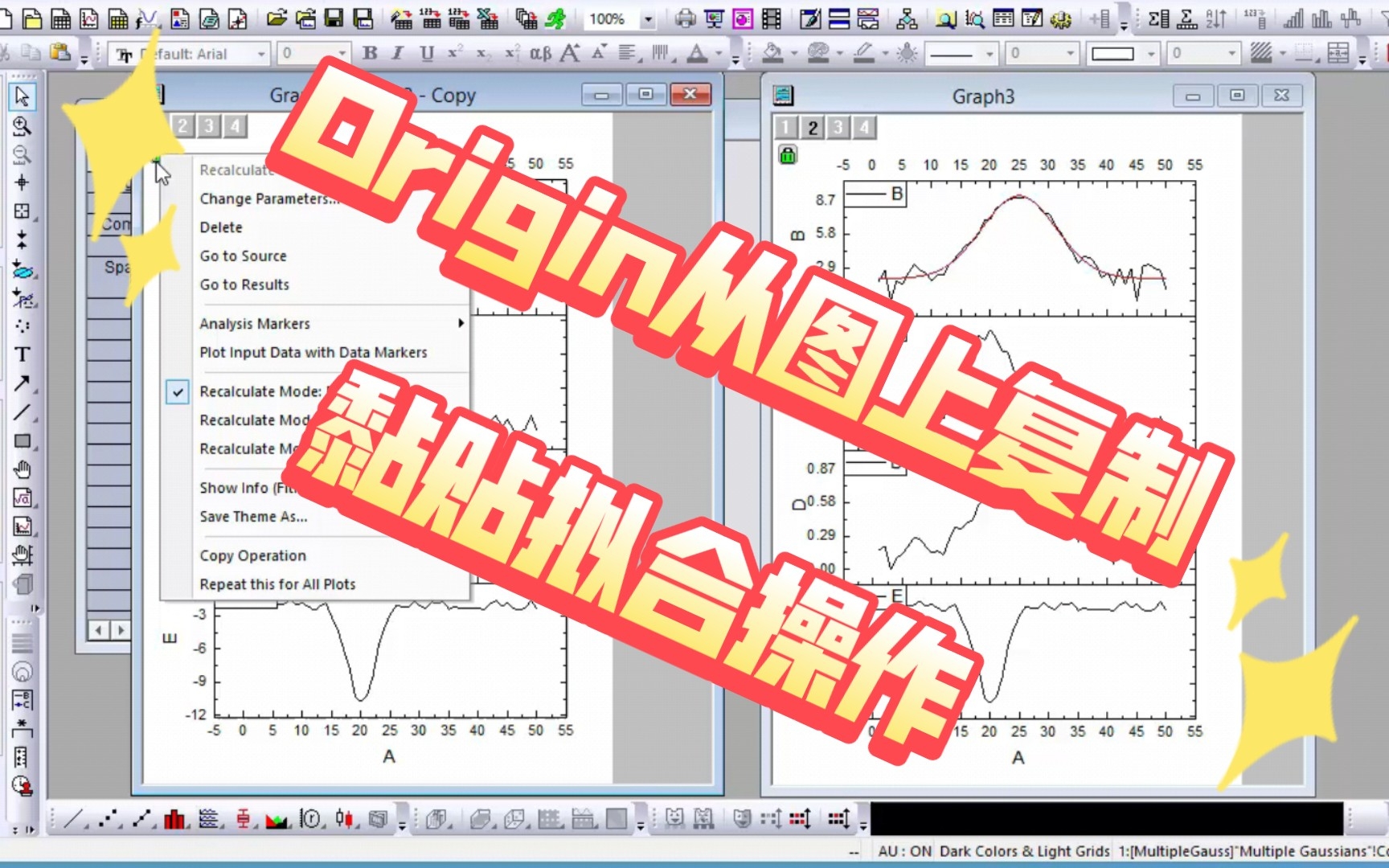Toggle Underline text formatting

tap(426, 53)
